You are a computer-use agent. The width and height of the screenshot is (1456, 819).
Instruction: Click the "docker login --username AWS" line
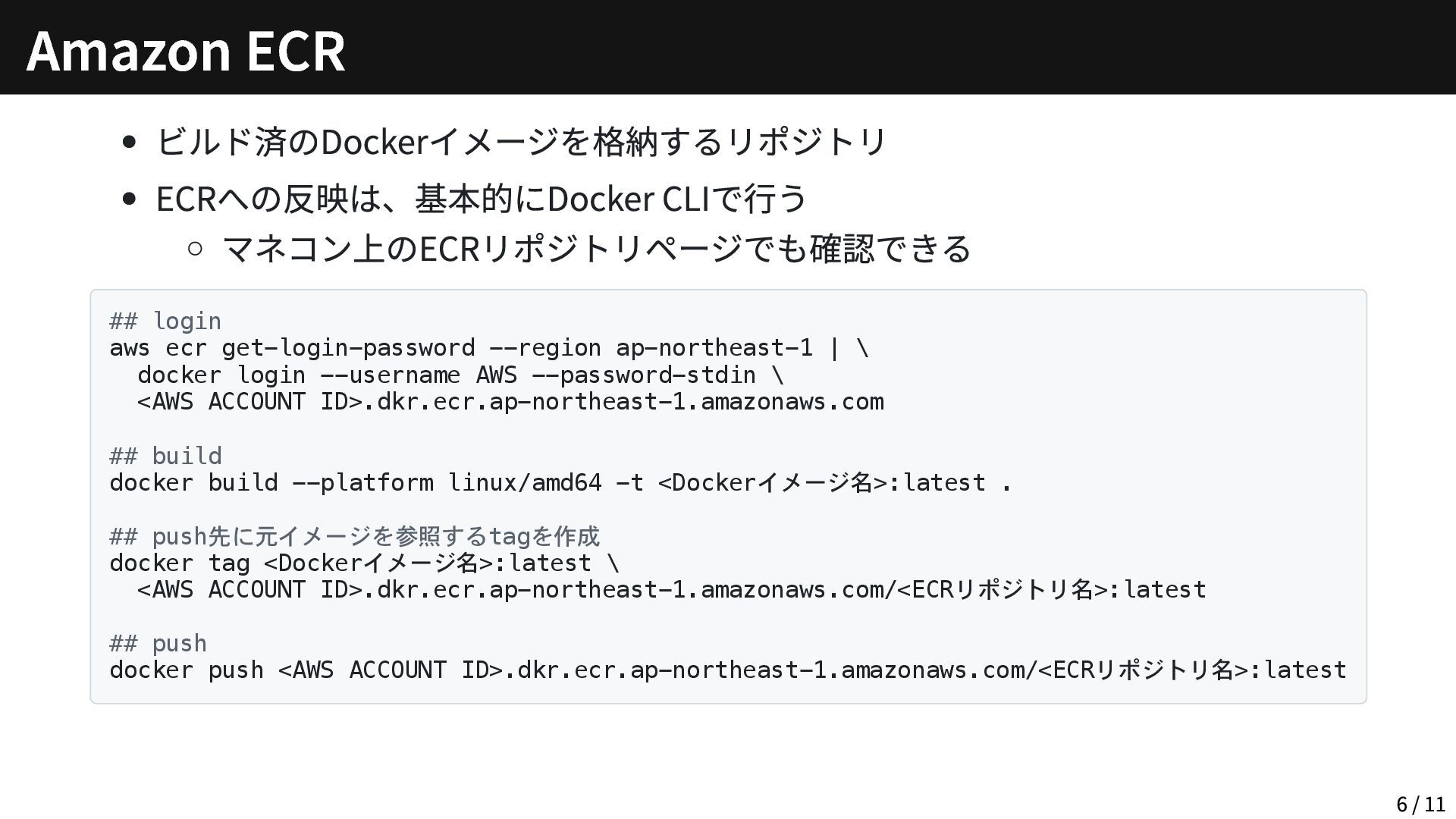(460, 375)
